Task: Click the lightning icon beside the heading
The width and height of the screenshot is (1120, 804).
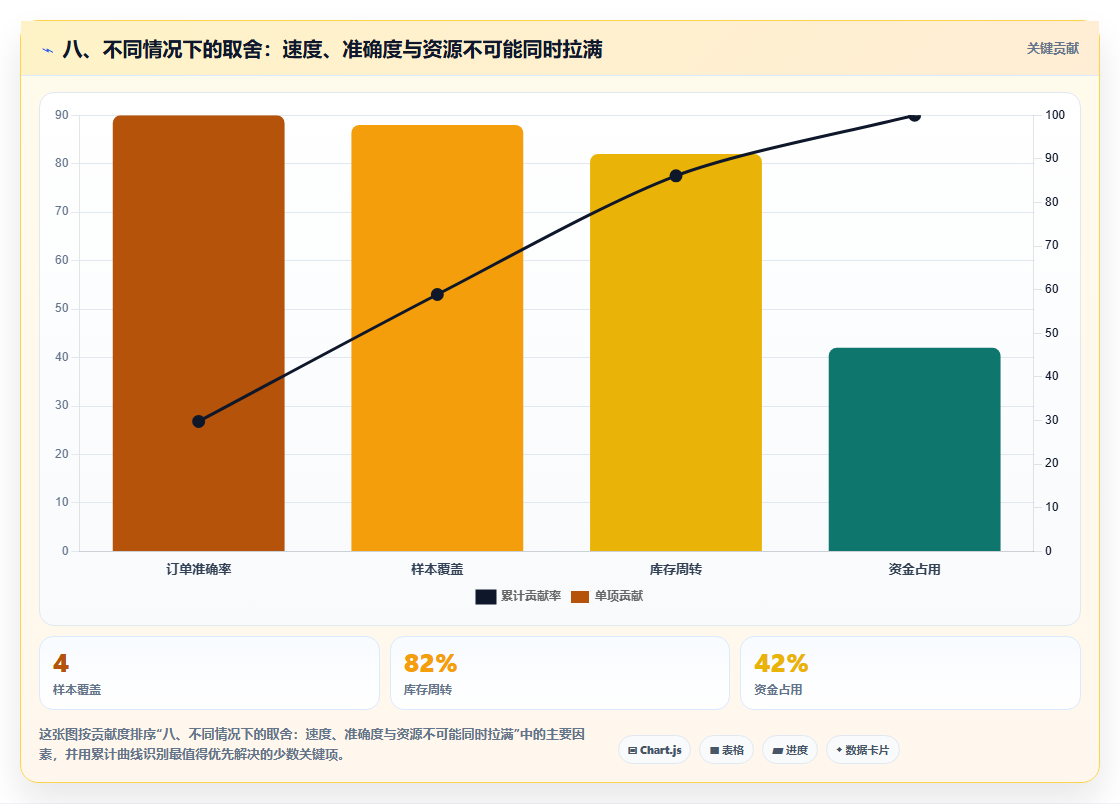Action: (48, 50)
